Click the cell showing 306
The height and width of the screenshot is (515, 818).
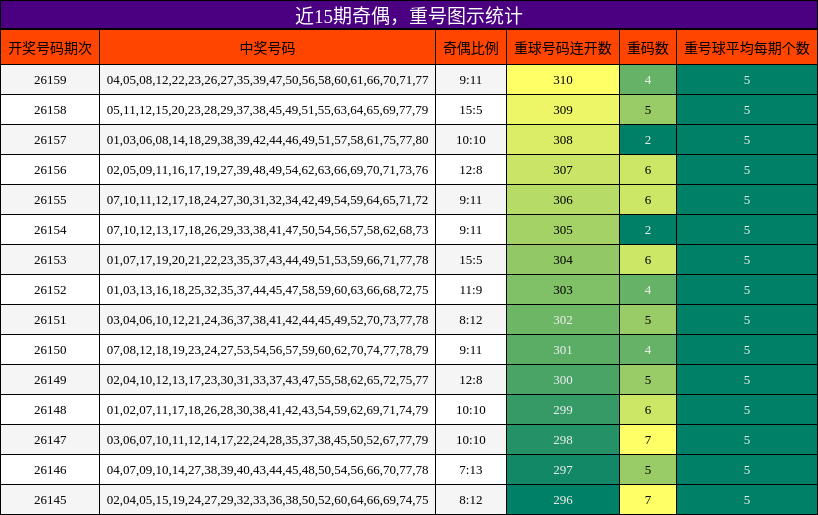pos(563,200)
